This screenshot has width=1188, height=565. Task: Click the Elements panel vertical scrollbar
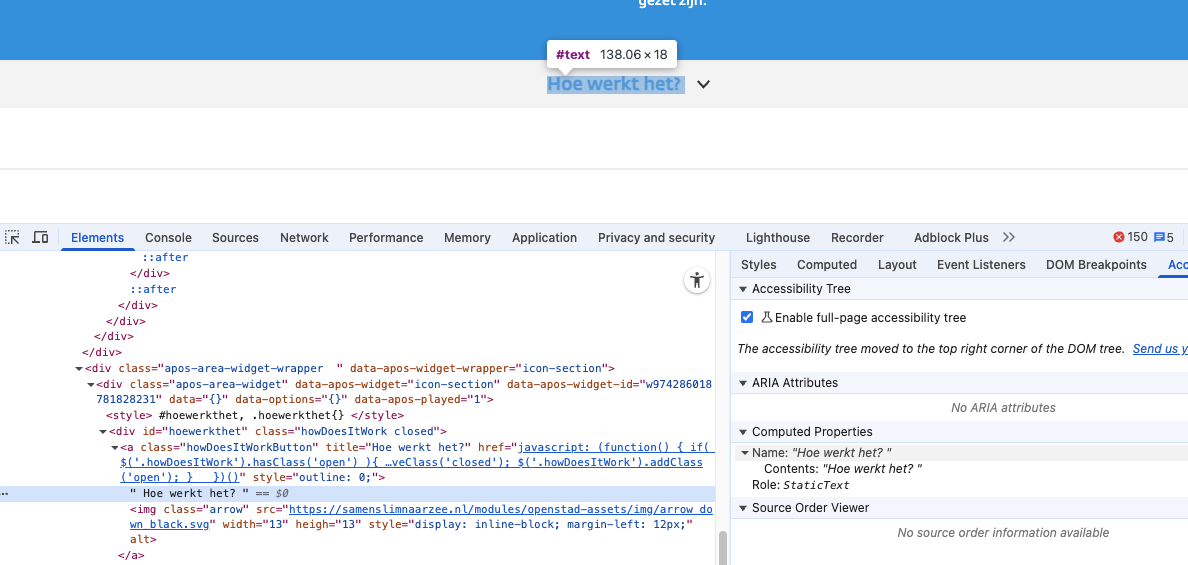pos(722,546)
